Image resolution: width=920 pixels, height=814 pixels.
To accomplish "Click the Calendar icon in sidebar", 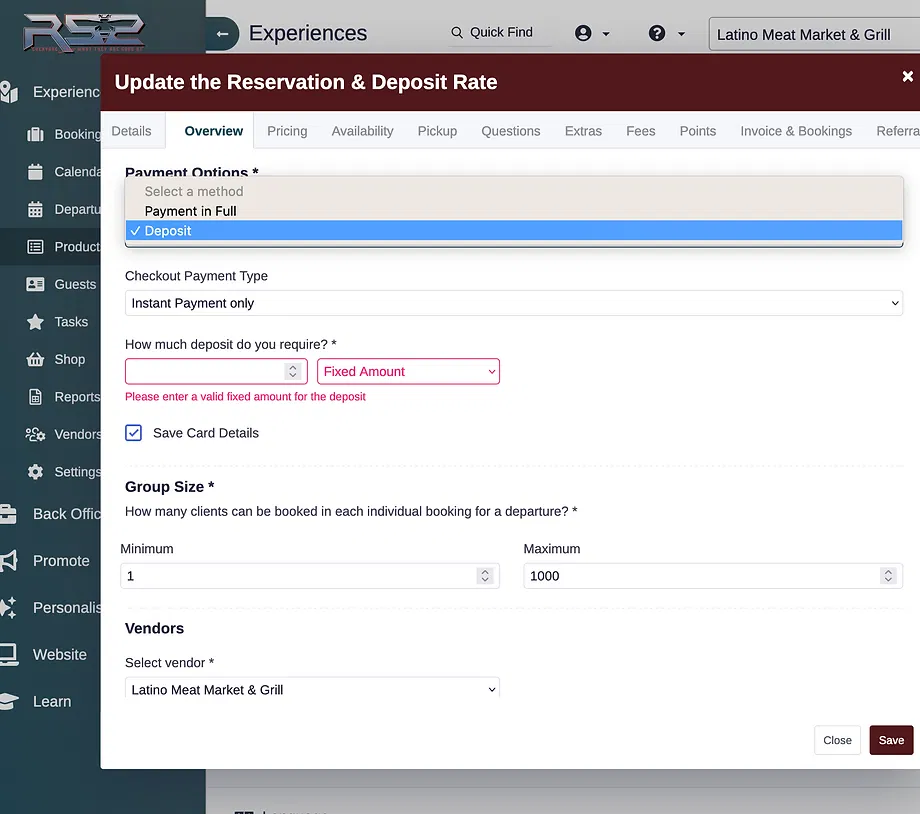I will coord(36,171).
